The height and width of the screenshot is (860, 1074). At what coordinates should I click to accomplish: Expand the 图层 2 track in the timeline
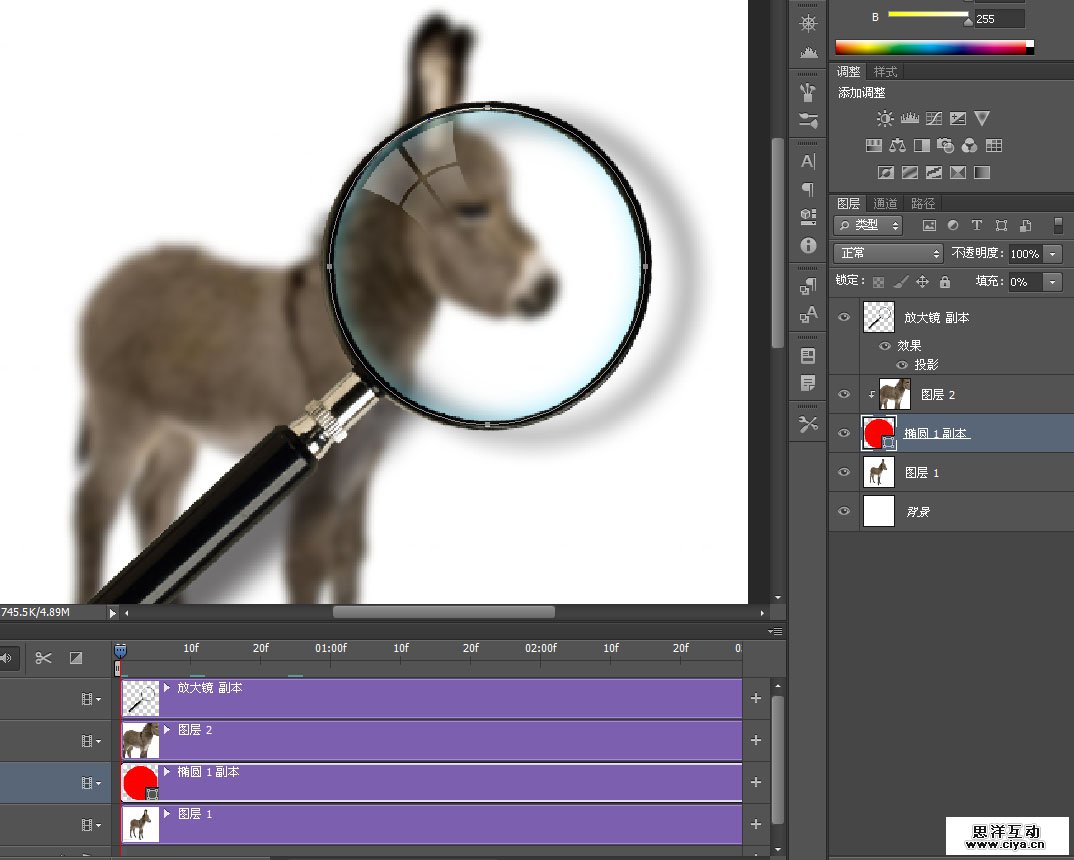168,730
